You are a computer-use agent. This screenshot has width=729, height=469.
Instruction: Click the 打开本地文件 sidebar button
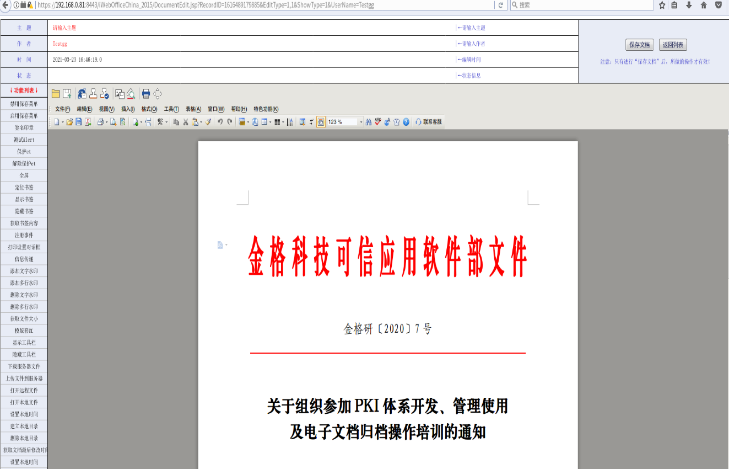tap(24, 403)
